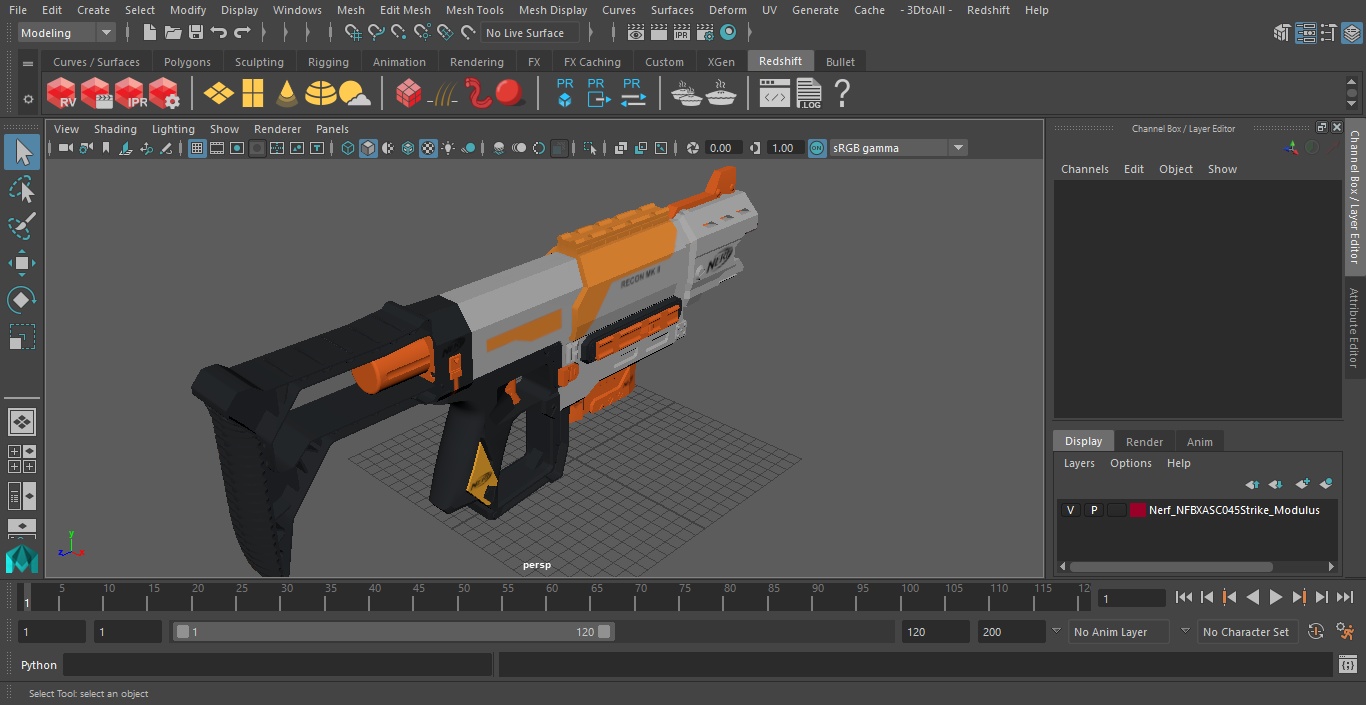Toggle grid display in viewport toolbar
This screenshot has height=705, width=1366.
pos(197,148)
